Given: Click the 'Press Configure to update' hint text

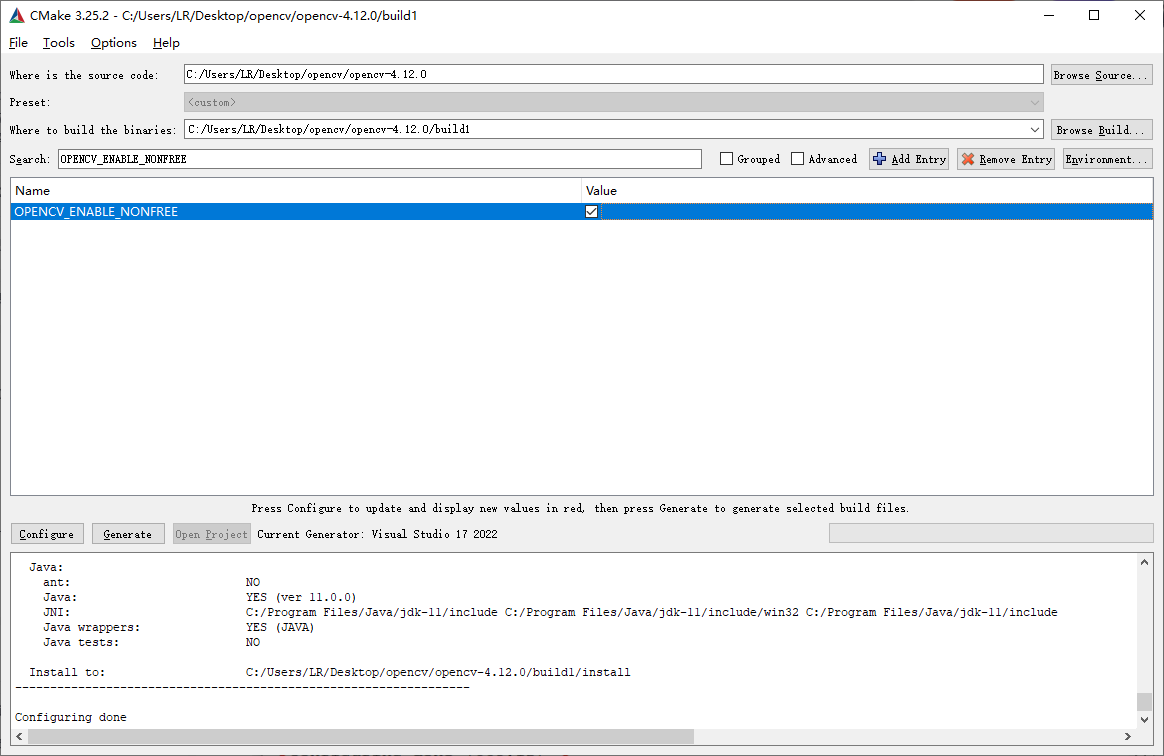Looking at the screenshot, I should (580, 509).
